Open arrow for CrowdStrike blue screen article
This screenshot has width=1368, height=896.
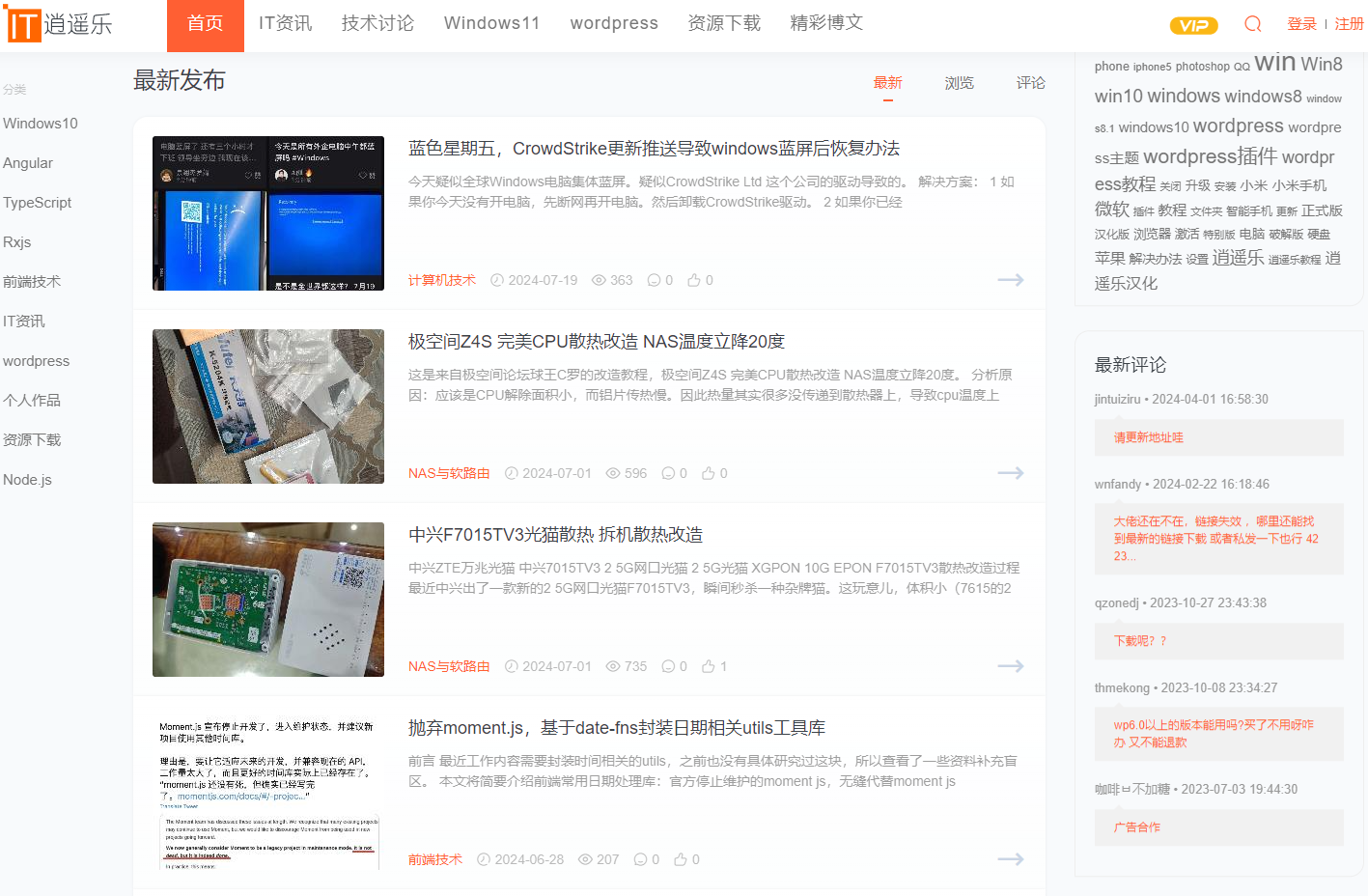1011,280
